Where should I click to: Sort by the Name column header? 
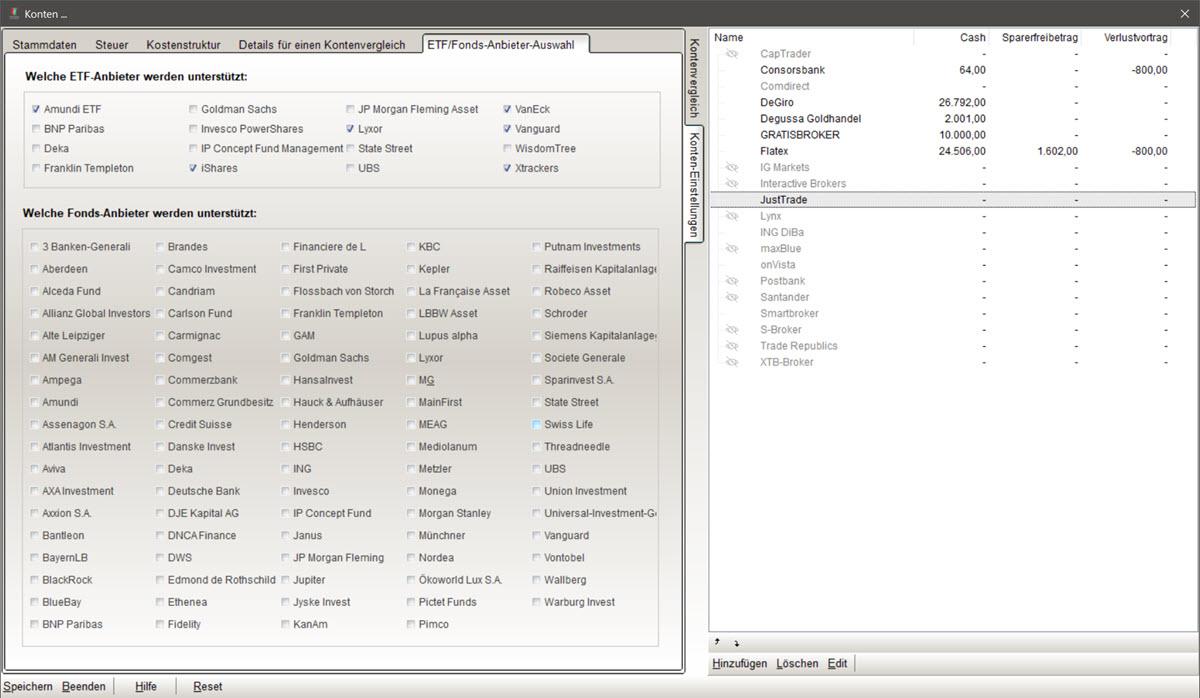812,37
